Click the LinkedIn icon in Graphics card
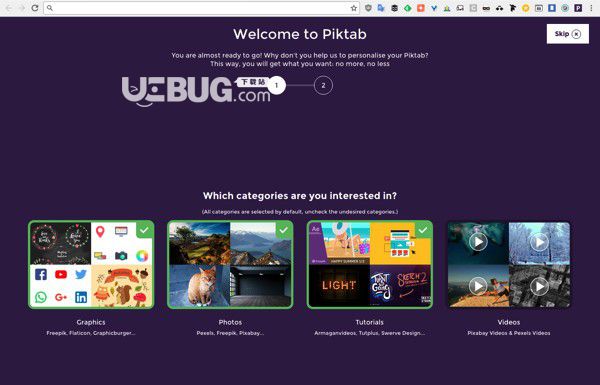The width and height of the screenshot is (600, 385). pyautogui.click(x=81, y=297)
